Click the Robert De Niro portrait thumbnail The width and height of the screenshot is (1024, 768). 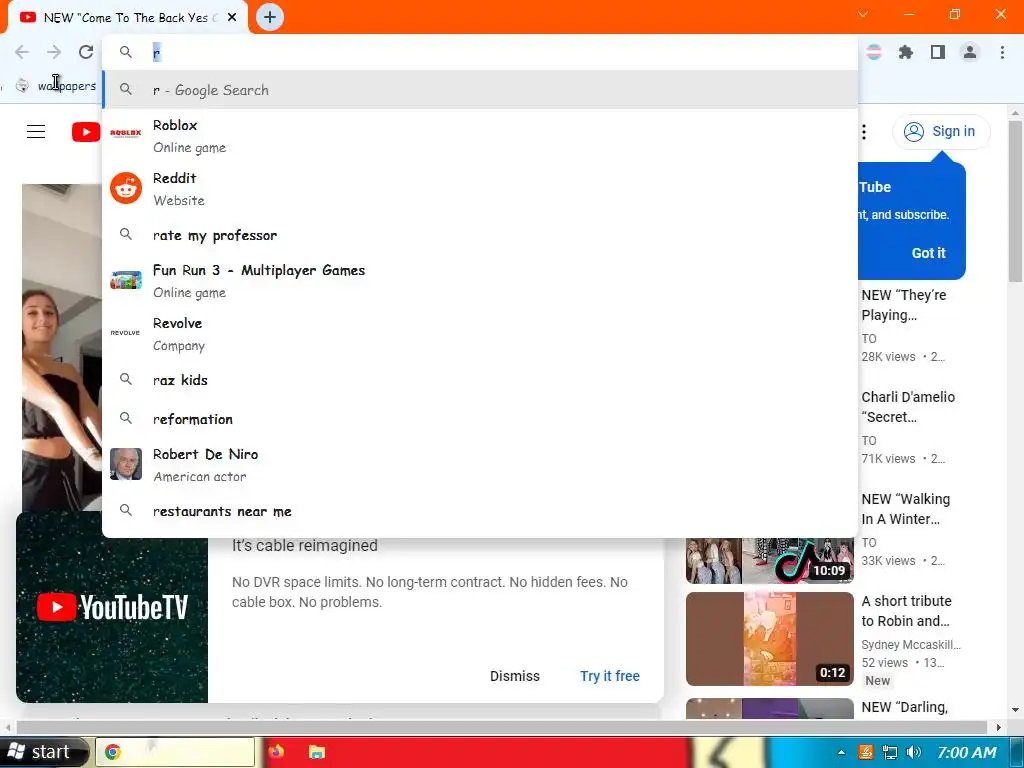[x=126, y=464]
